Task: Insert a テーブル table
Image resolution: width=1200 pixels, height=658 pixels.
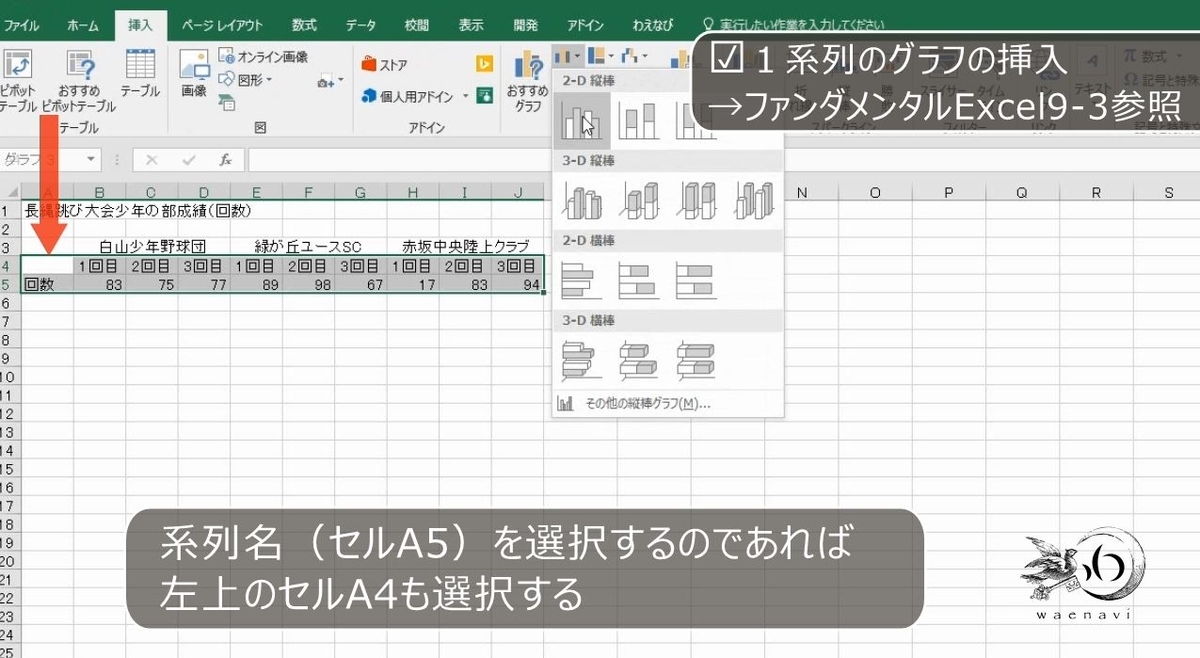Action: coord(139,75)
